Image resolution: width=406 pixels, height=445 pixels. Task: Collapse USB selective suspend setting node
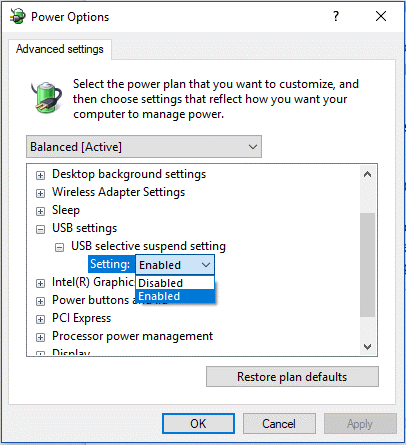pyautogui.click(x=59, y=247)
